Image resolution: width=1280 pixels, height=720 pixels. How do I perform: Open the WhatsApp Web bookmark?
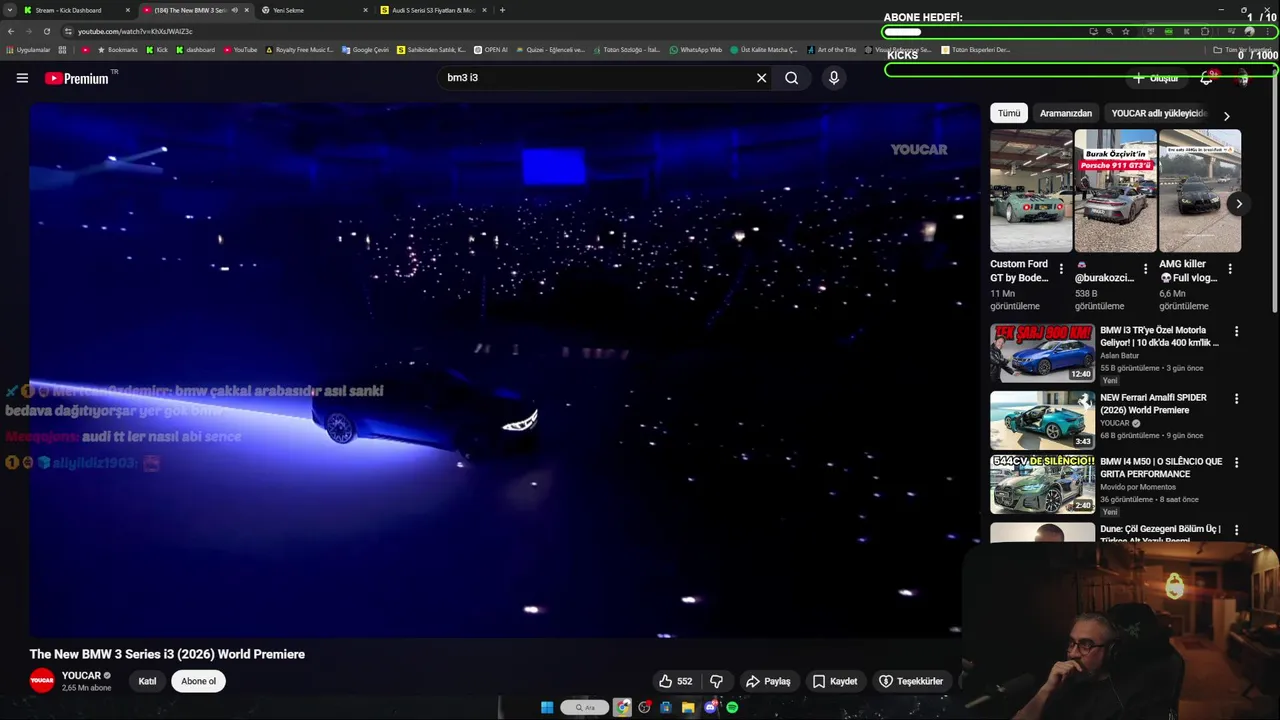695,49
